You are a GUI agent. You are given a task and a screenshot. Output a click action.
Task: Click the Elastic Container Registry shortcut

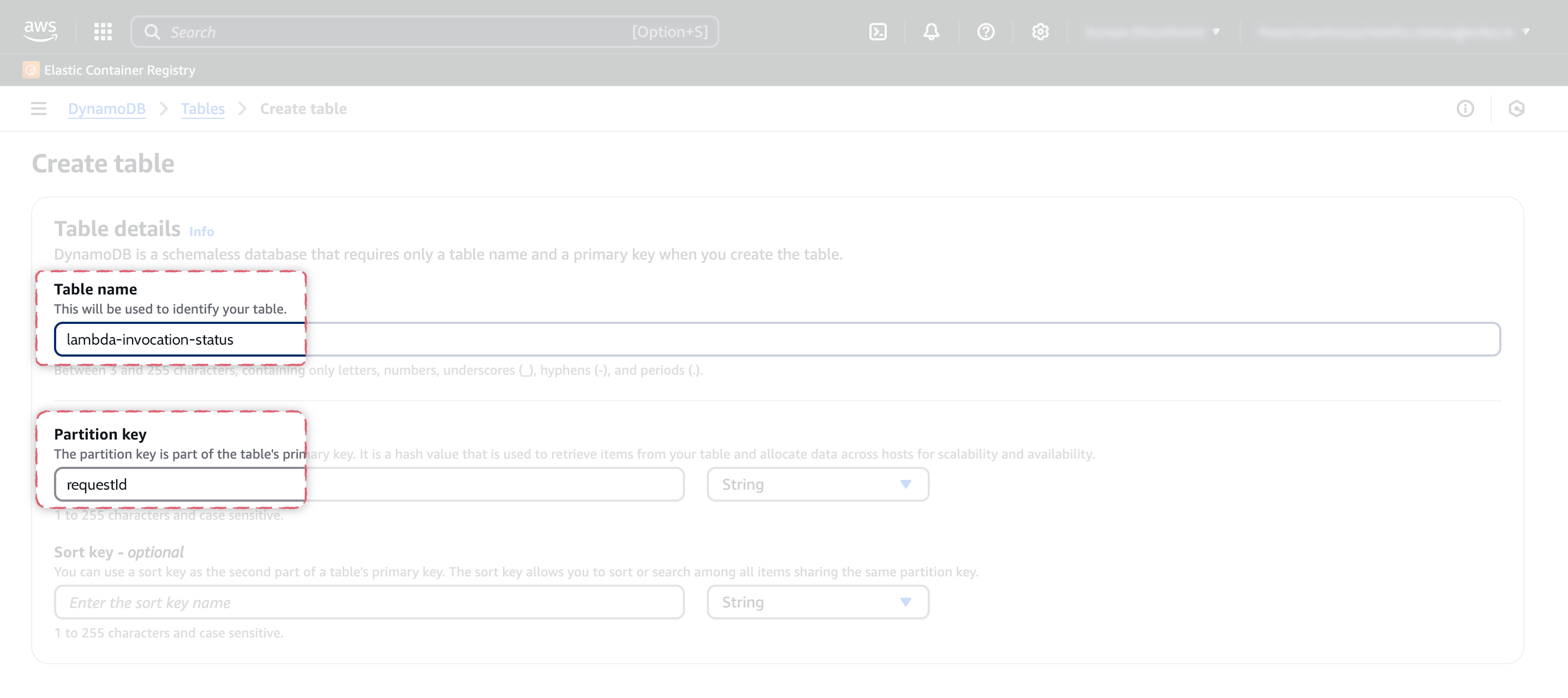click(x=119, y=69)
